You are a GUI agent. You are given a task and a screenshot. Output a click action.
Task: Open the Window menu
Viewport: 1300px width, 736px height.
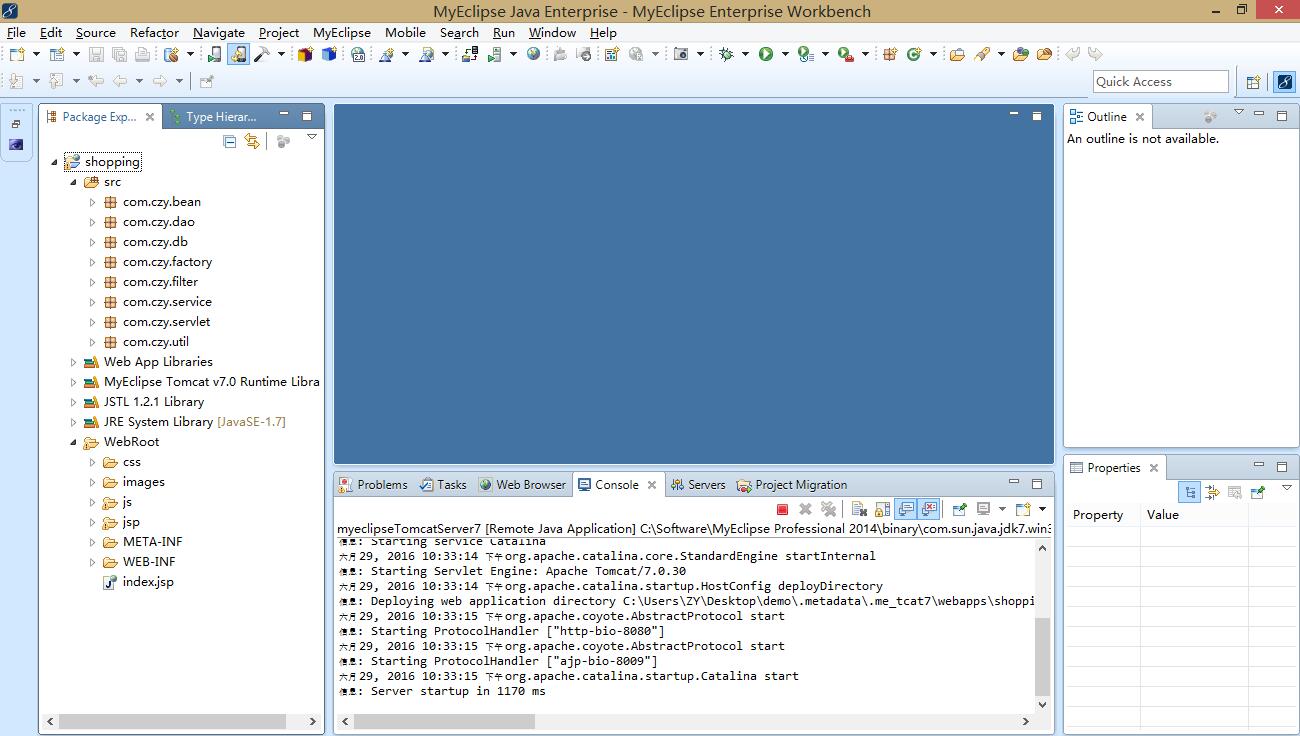coord(552,32)
